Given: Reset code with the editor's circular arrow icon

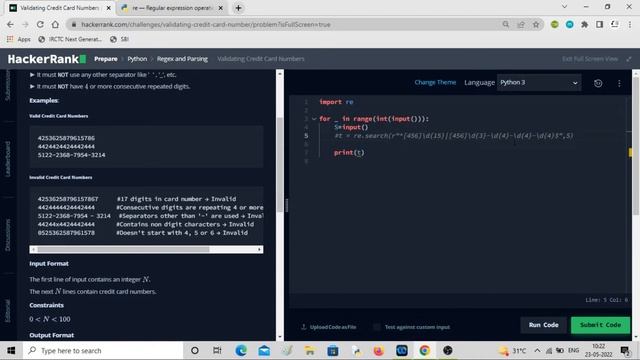Looking at the screenshot, I should click(x=598, y=83).
